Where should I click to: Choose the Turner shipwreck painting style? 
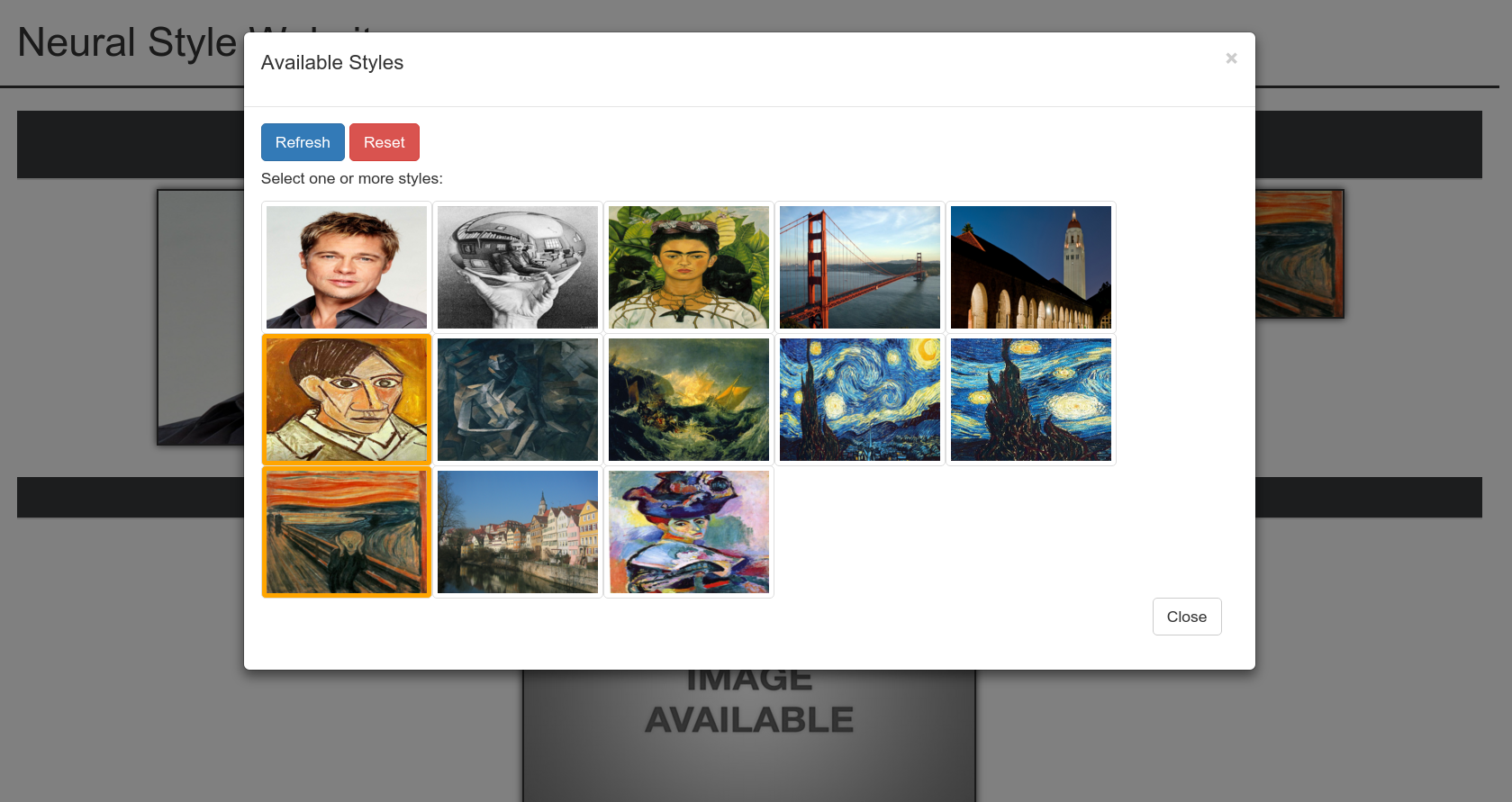689,400
